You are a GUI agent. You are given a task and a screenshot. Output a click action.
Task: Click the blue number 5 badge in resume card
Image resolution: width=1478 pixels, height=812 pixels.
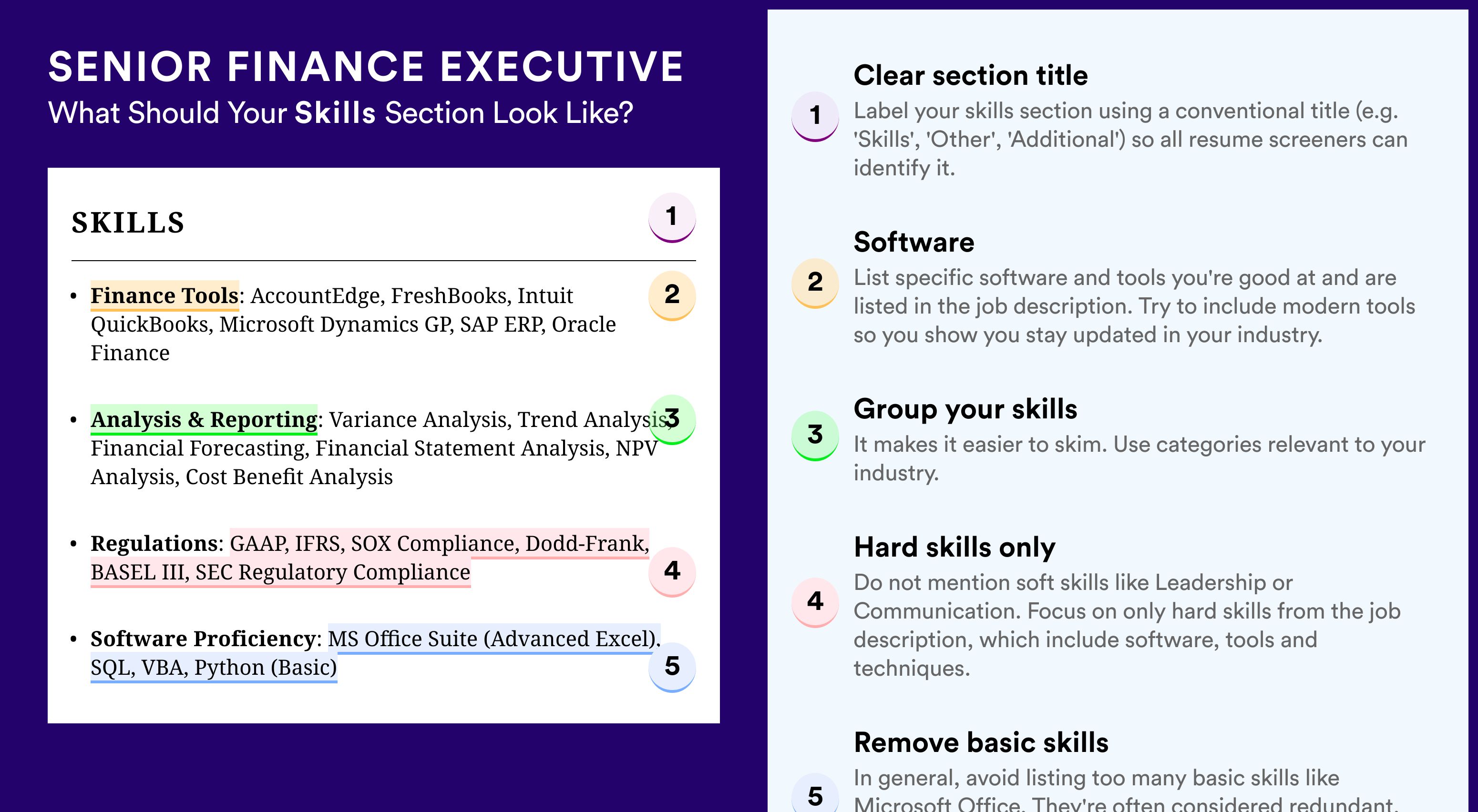672,667
